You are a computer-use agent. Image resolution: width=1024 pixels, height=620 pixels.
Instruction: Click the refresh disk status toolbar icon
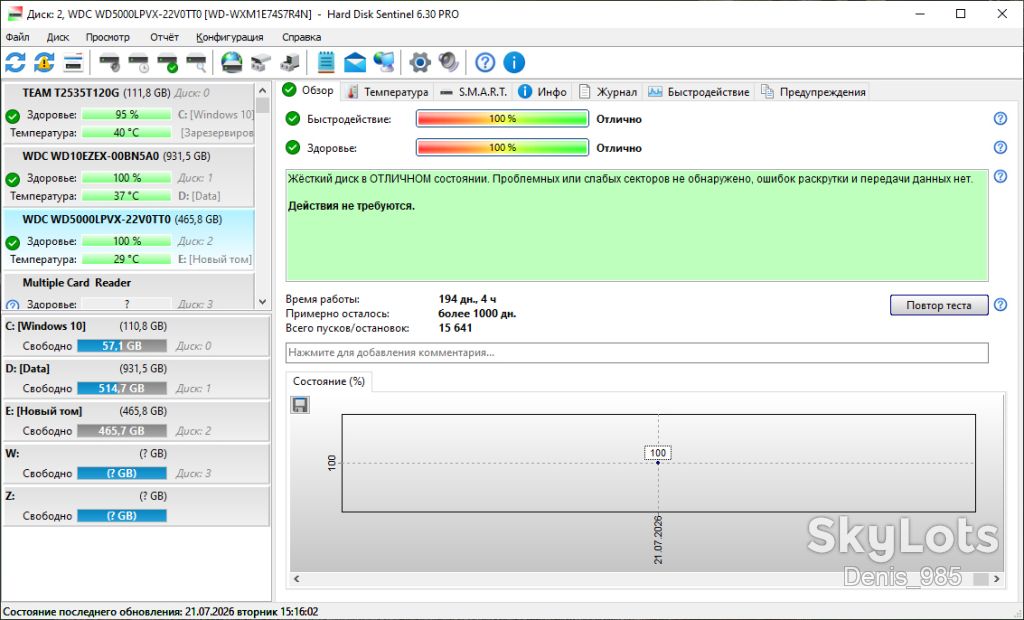click(15, 63)
